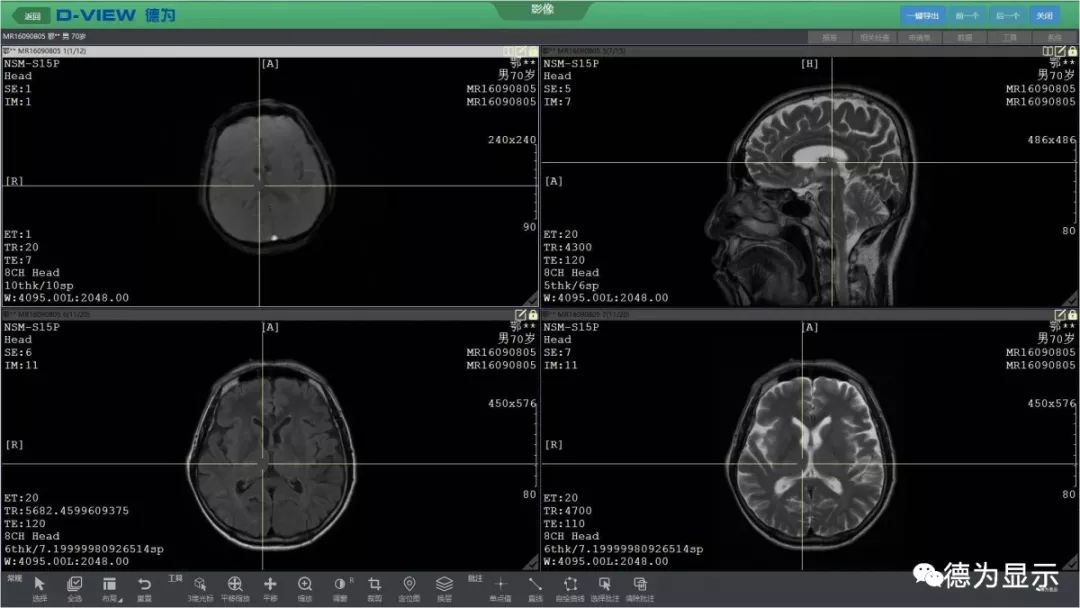Viewport: 1080px width, 608px height.
Task: Select the 选择 pointer tool
Action: click(39, 585)
